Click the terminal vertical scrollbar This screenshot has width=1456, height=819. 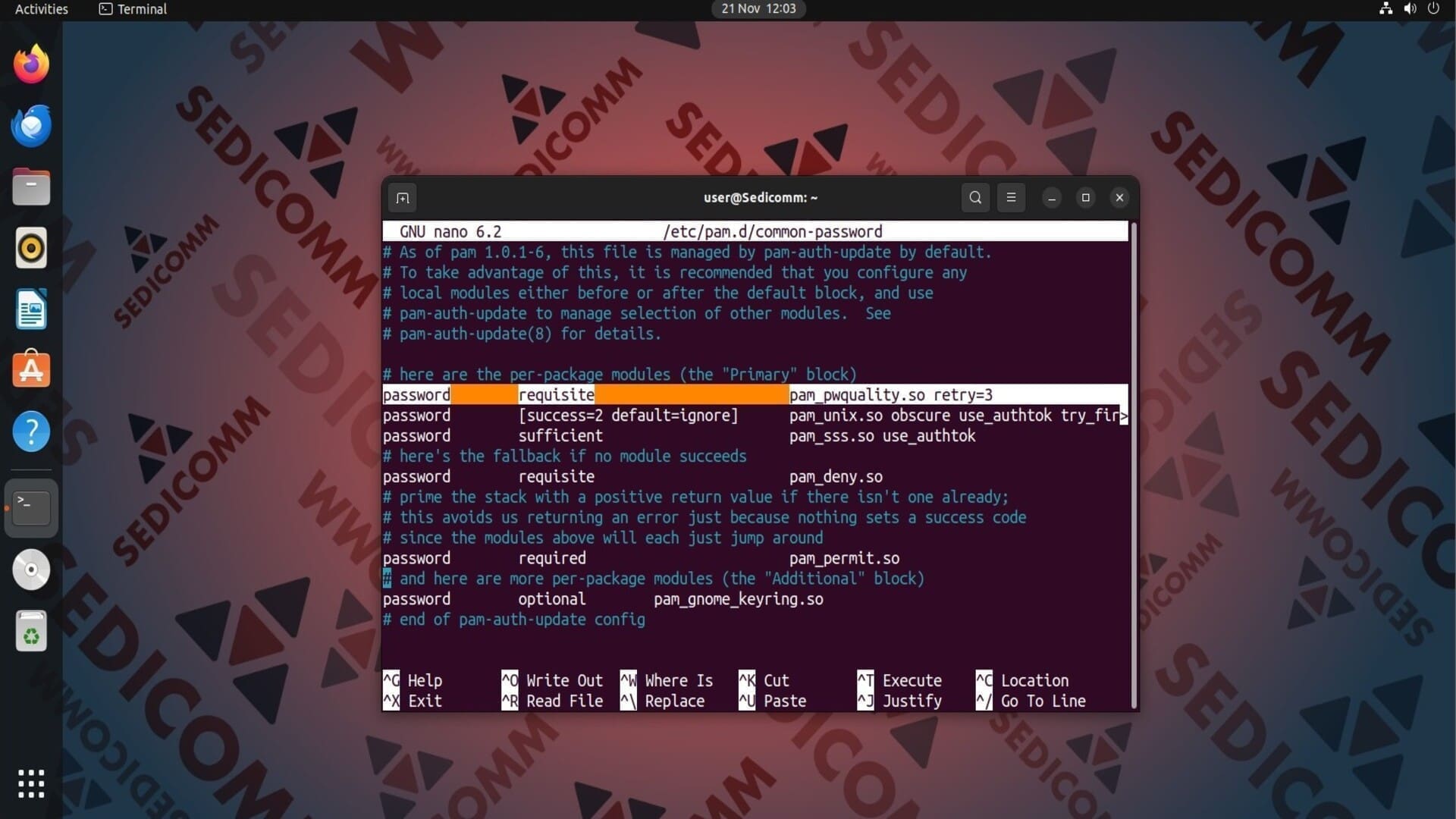[x=1134, y=464]
